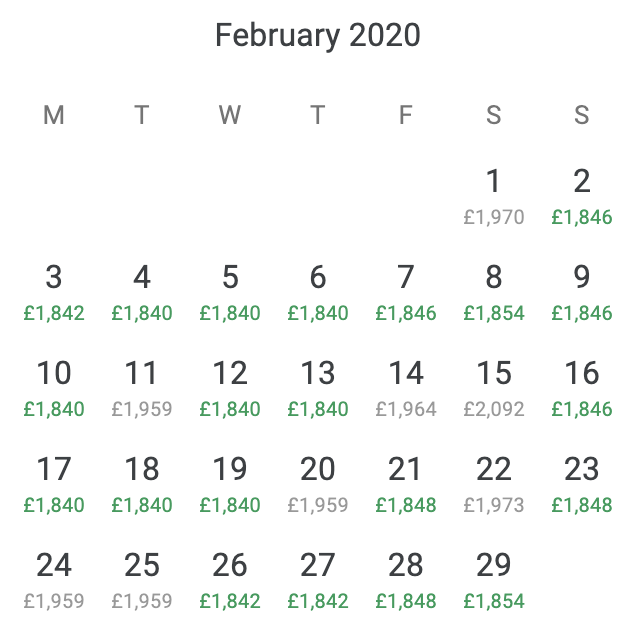Select February 29 priced £1,854
The height and width of the screenshot is (638, 644).
click(x=494, y=580)
